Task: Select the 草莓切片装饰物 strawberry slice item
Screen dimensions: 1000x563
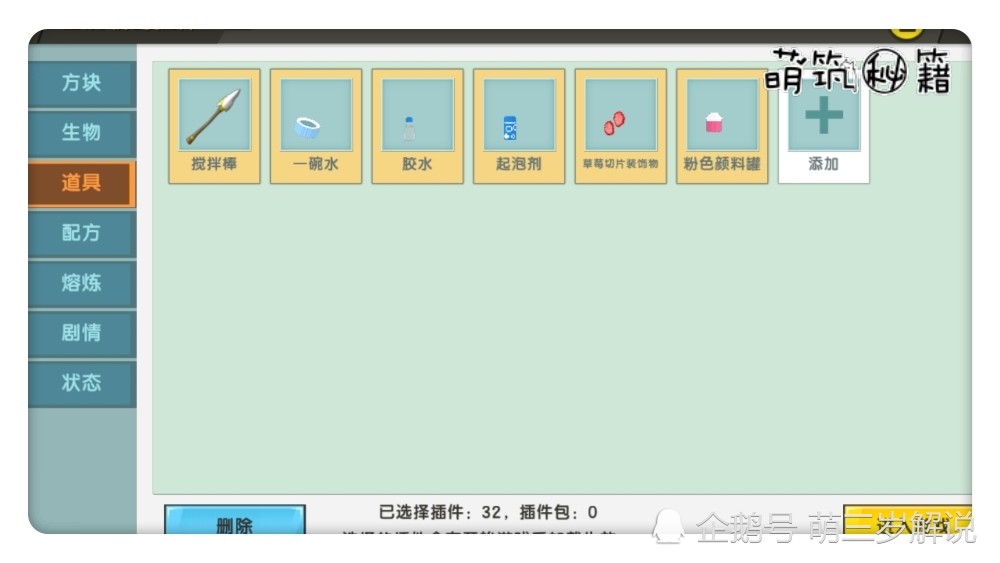Action: click(621, 126)
